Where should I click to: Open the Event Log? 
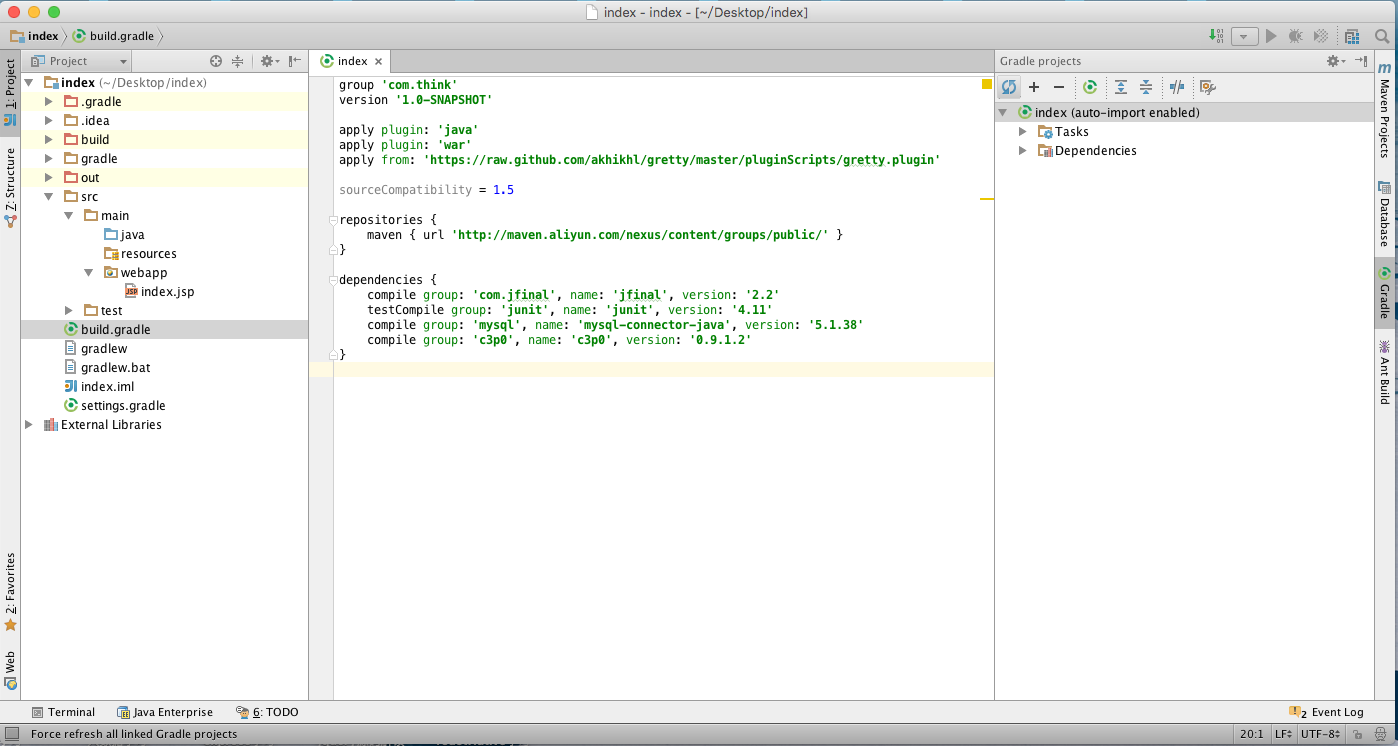click(1328, 712)
